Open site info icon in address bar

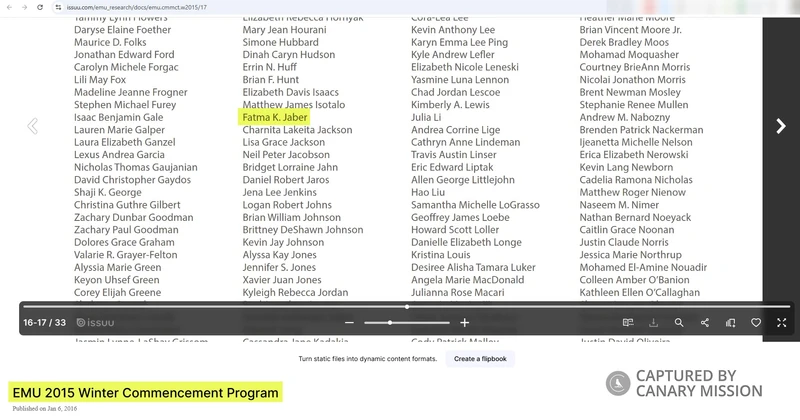(58, 7)
